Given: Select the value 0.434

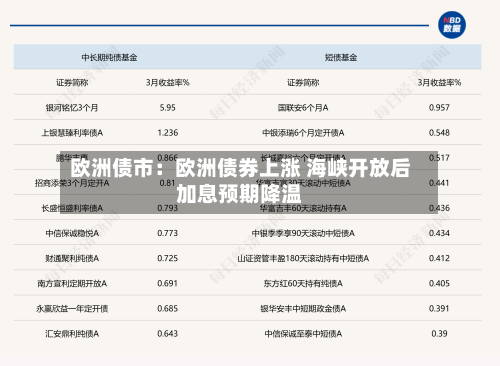Looking at the screenshot, I should pos(439,233).
